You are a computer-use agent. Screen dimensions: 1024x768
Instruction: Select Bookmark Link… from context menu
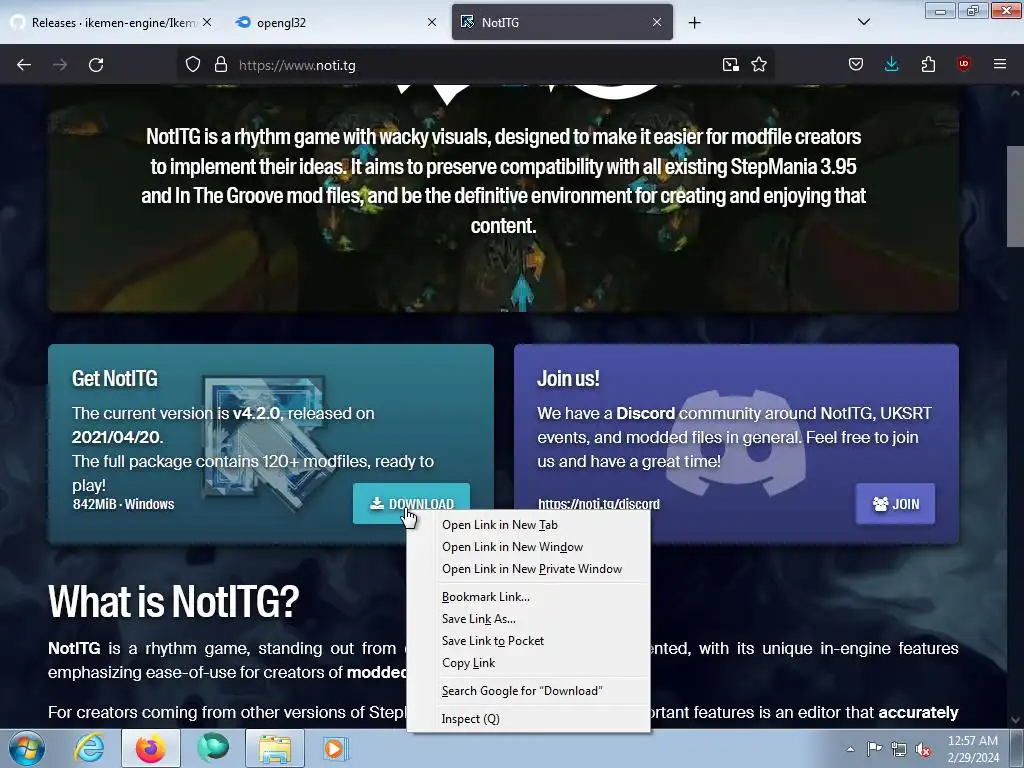click(528, 597)
